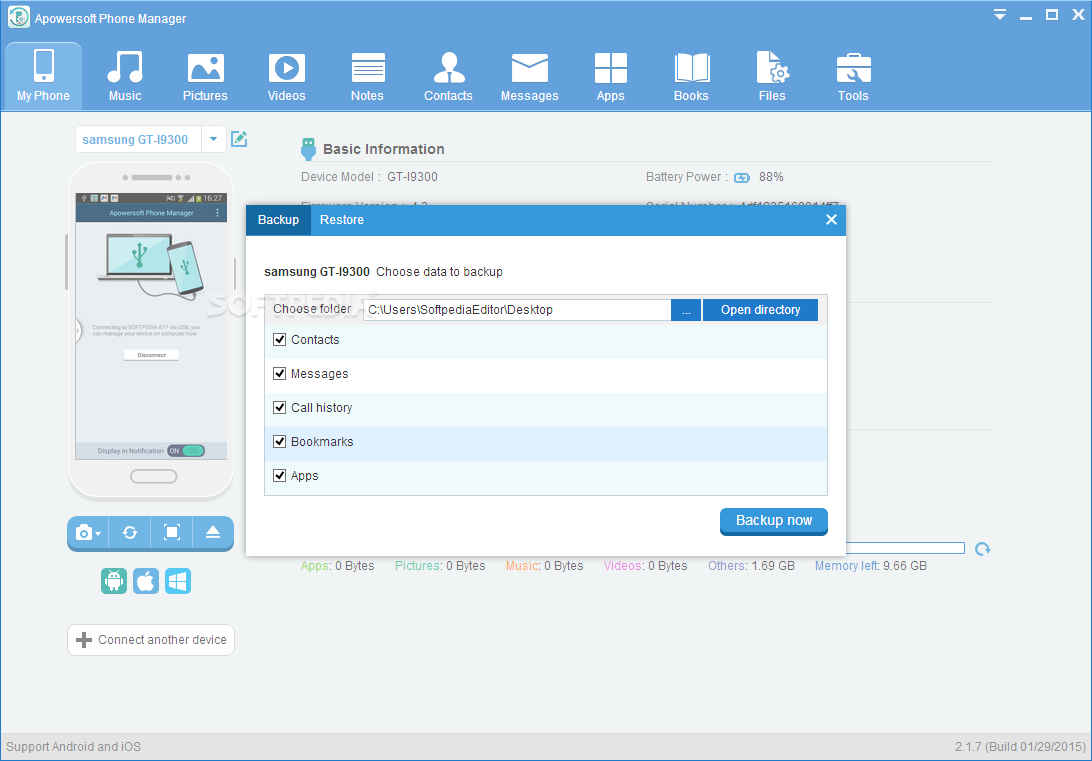
Task: Open the Messages section
Action: pos(529,77)
